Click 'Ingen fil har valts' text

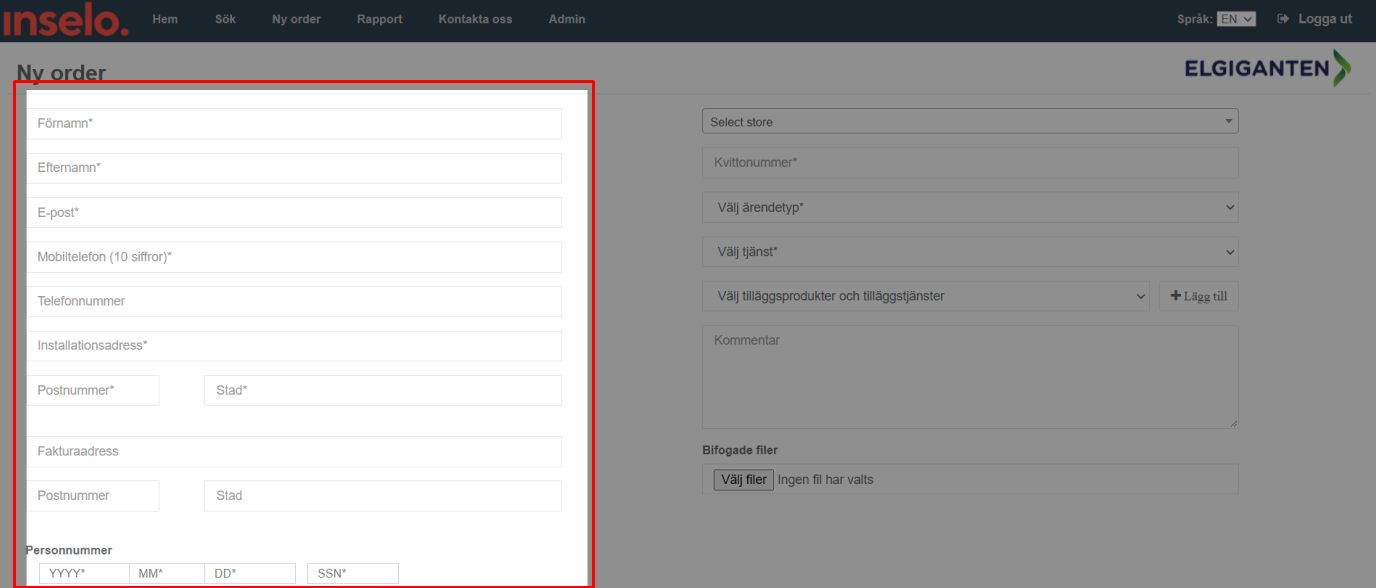[825, 480]
